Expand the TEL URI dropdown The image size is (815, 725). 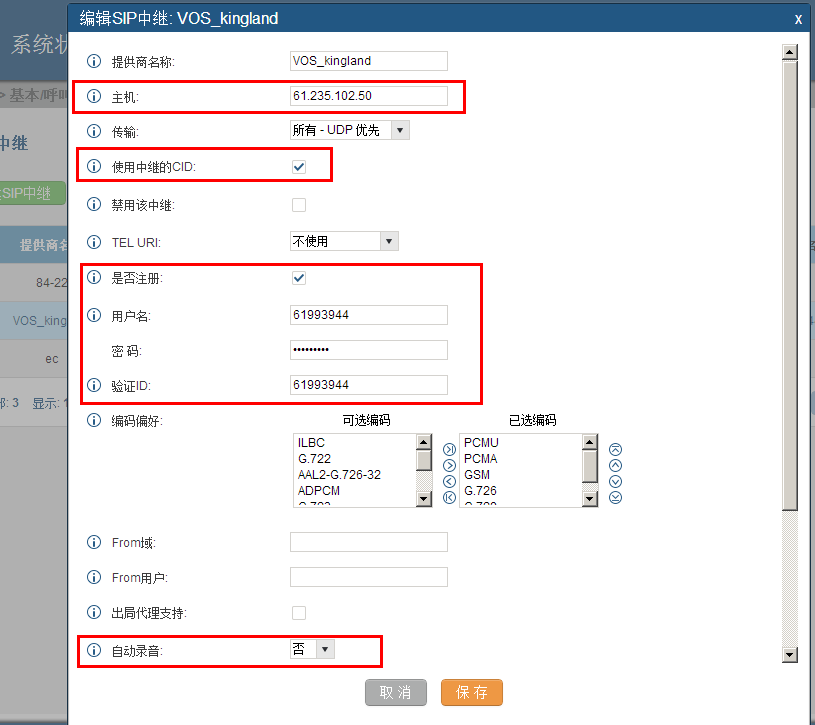343,241
